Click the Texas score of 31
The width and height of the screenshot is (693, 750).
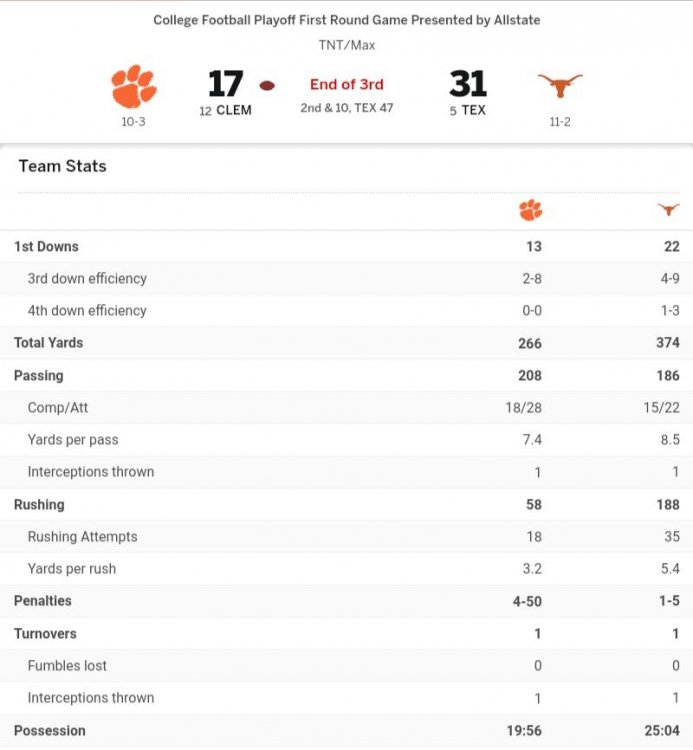click(468, 84)
